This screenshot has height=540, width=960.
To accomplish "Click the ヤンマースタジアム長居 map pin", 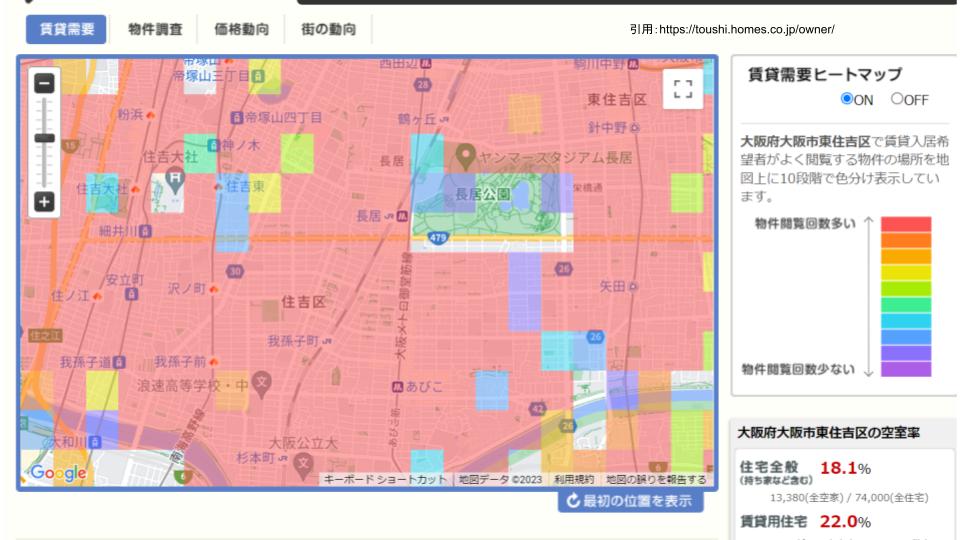I will [465, 157].
